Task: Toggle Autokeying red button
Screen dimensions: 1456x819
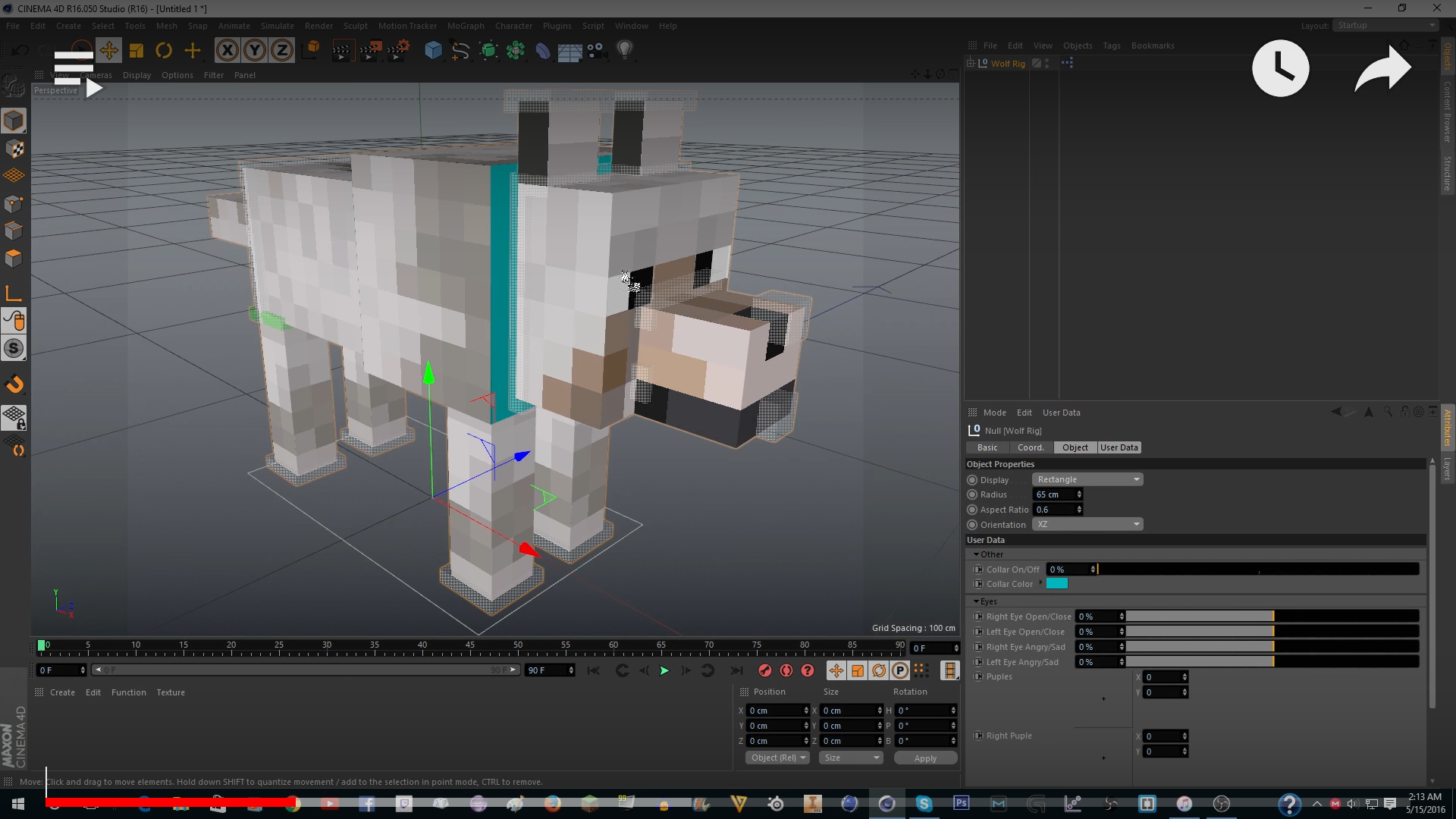Action: 786,670
